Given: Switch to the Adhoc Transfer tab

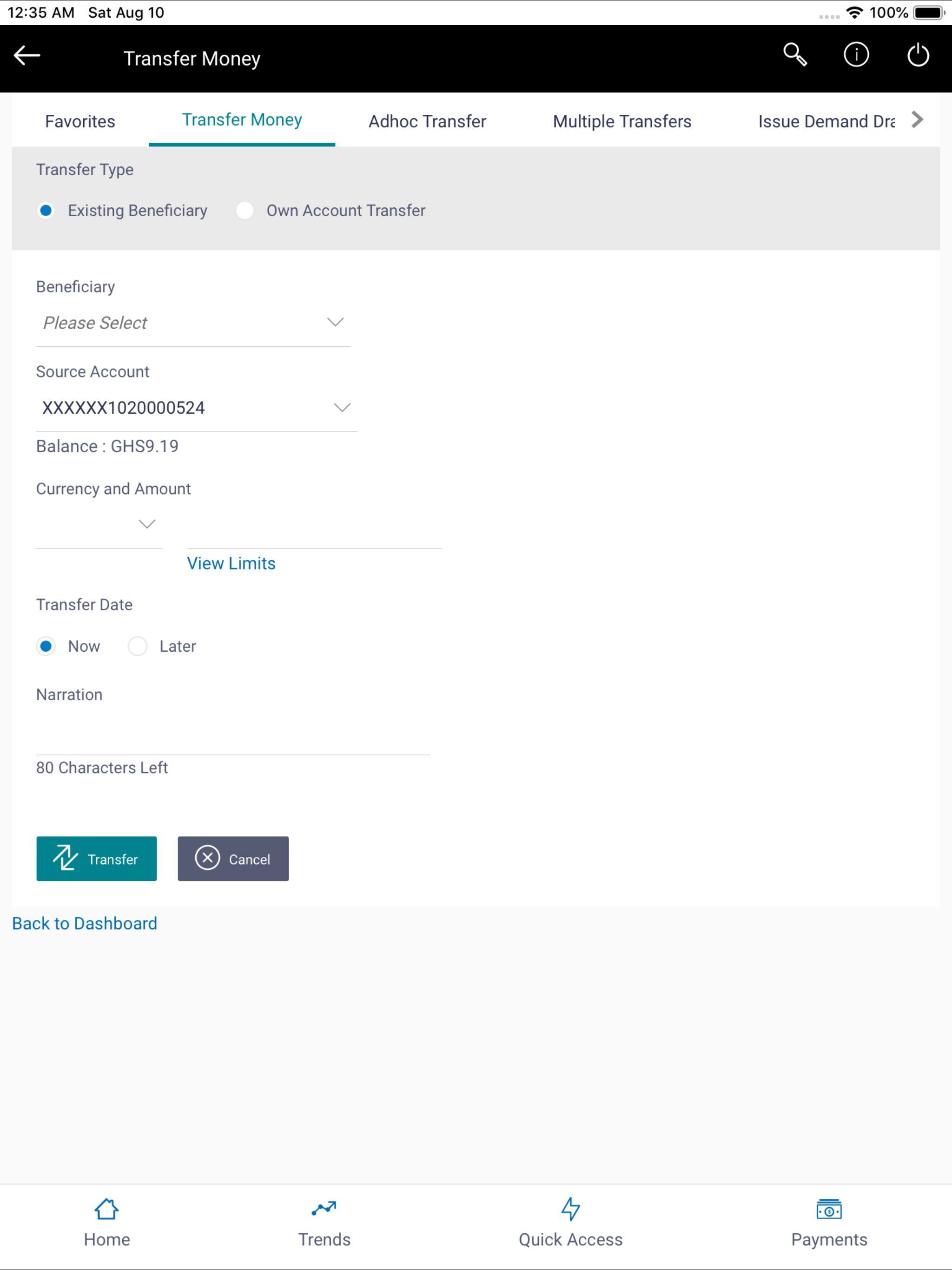Looking at the screenshot, I should pos(427,121).
